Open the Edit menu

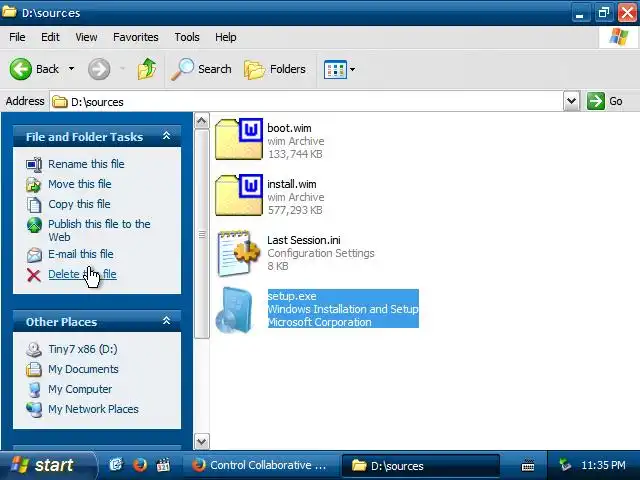coord(50,37)
